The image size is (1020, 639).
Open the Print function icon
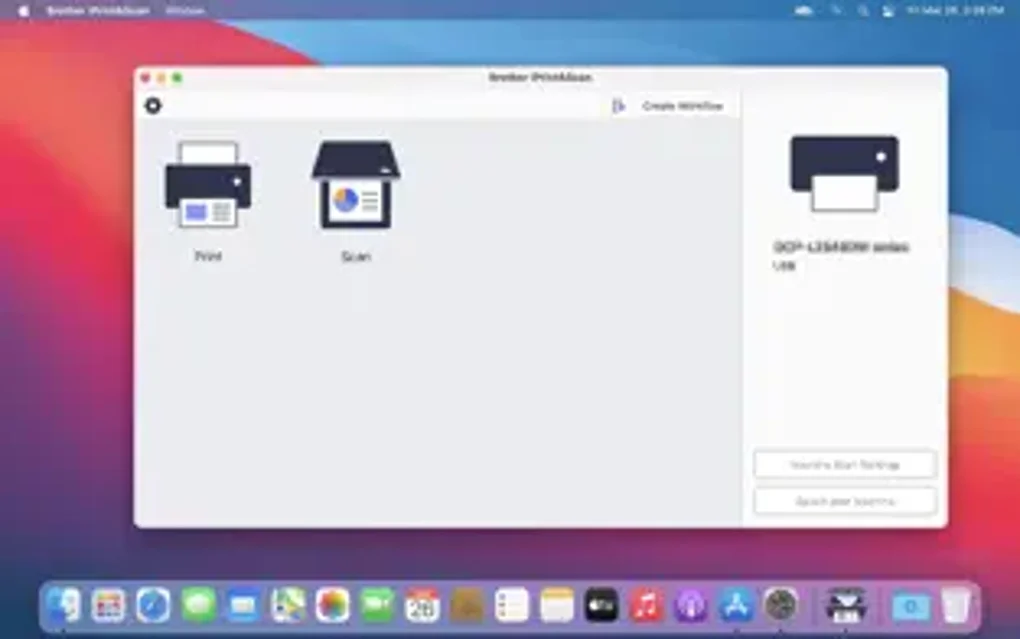[208, 185]
